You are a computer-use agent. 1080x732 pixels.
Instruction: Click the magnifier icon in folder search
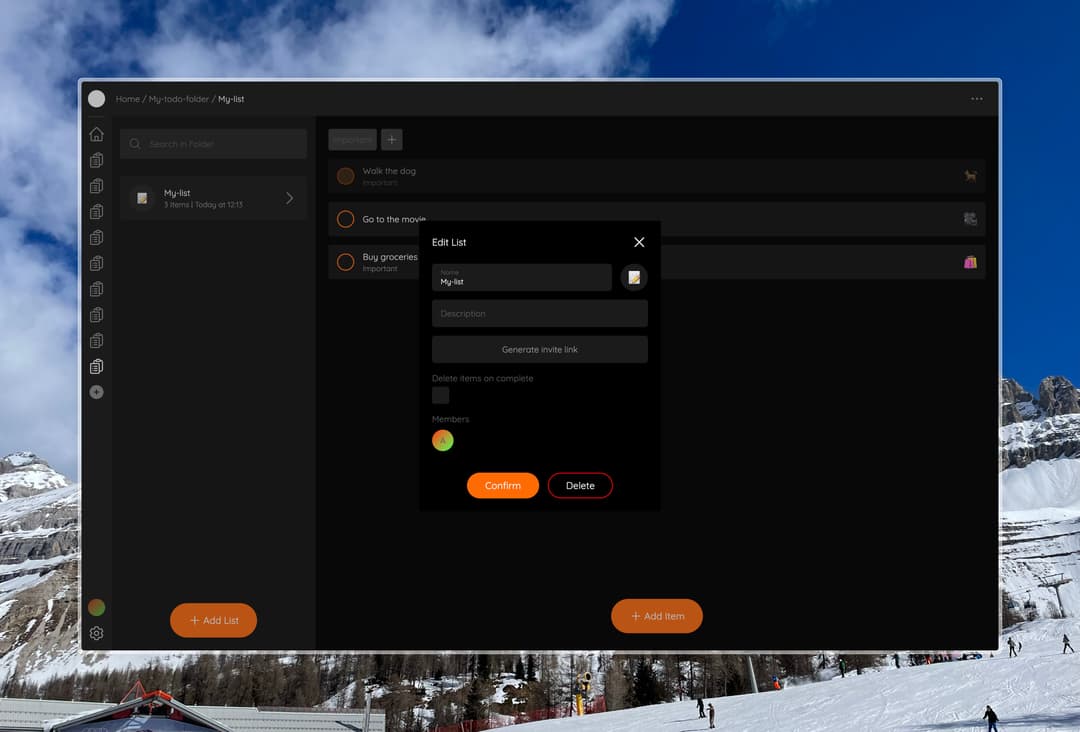tap(135, 144)
